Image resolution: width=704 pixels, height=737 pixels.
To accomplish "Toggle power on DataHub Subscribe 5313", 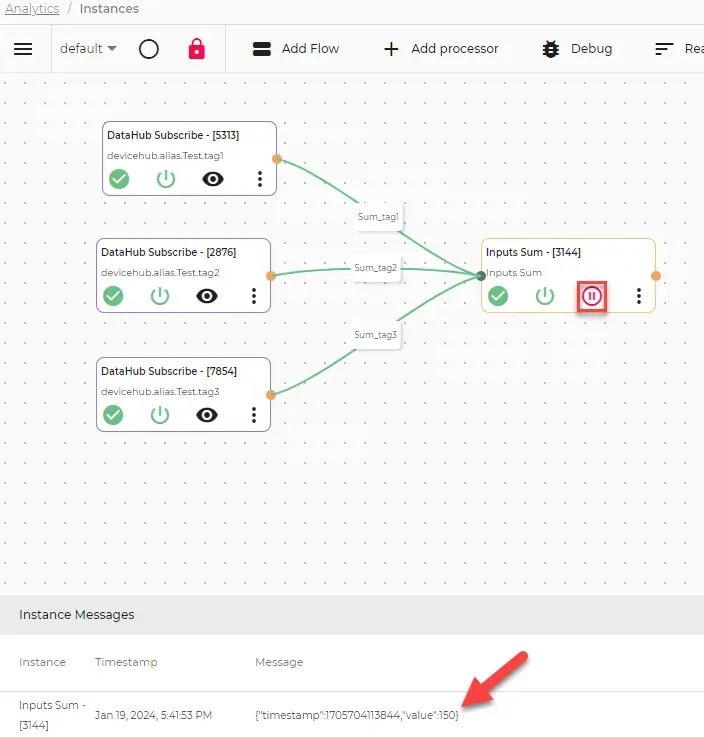I will point(165,179).
